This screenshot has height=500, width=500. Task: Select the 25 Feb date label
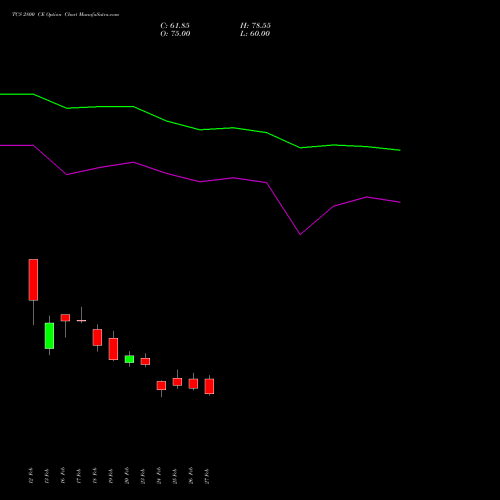pyautogui.click(x=175, y=476)
